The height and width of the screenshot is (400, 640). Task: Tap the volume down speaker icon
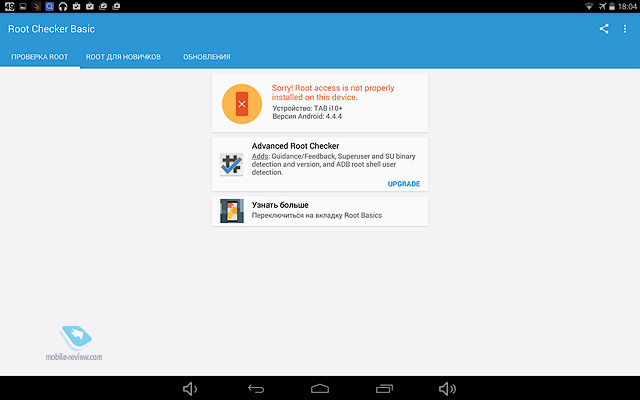191,388
